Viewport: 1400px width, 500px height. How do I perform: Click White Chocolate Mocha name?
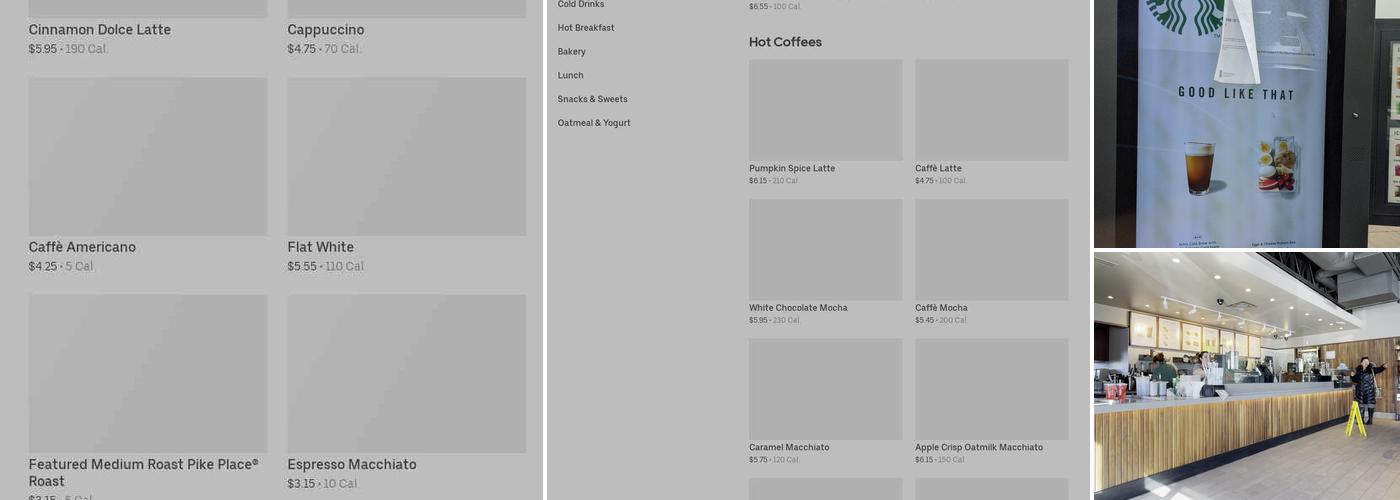(798, 308)
